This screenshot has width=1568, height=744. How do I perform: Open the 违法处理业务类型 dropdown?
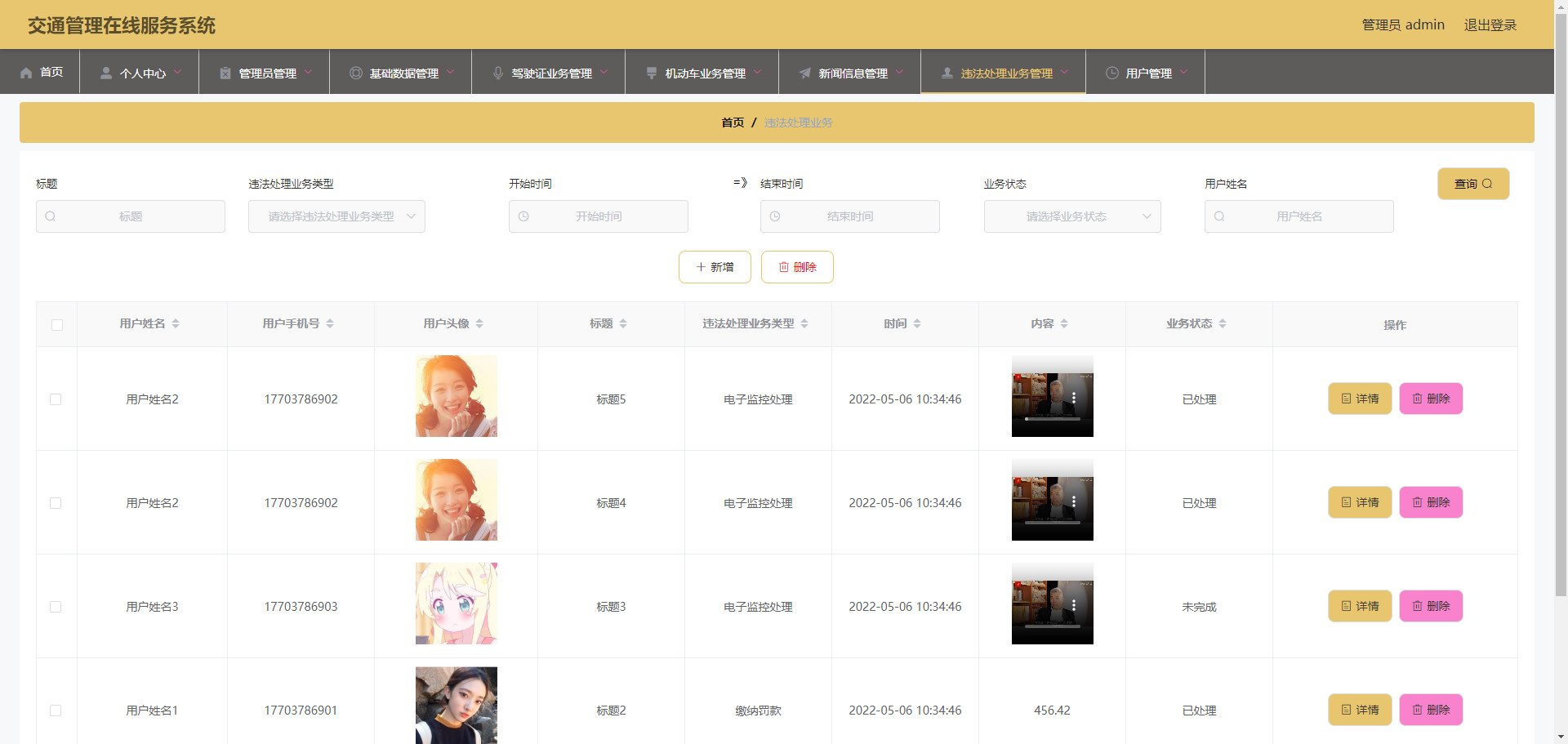[x=336, y=216]
